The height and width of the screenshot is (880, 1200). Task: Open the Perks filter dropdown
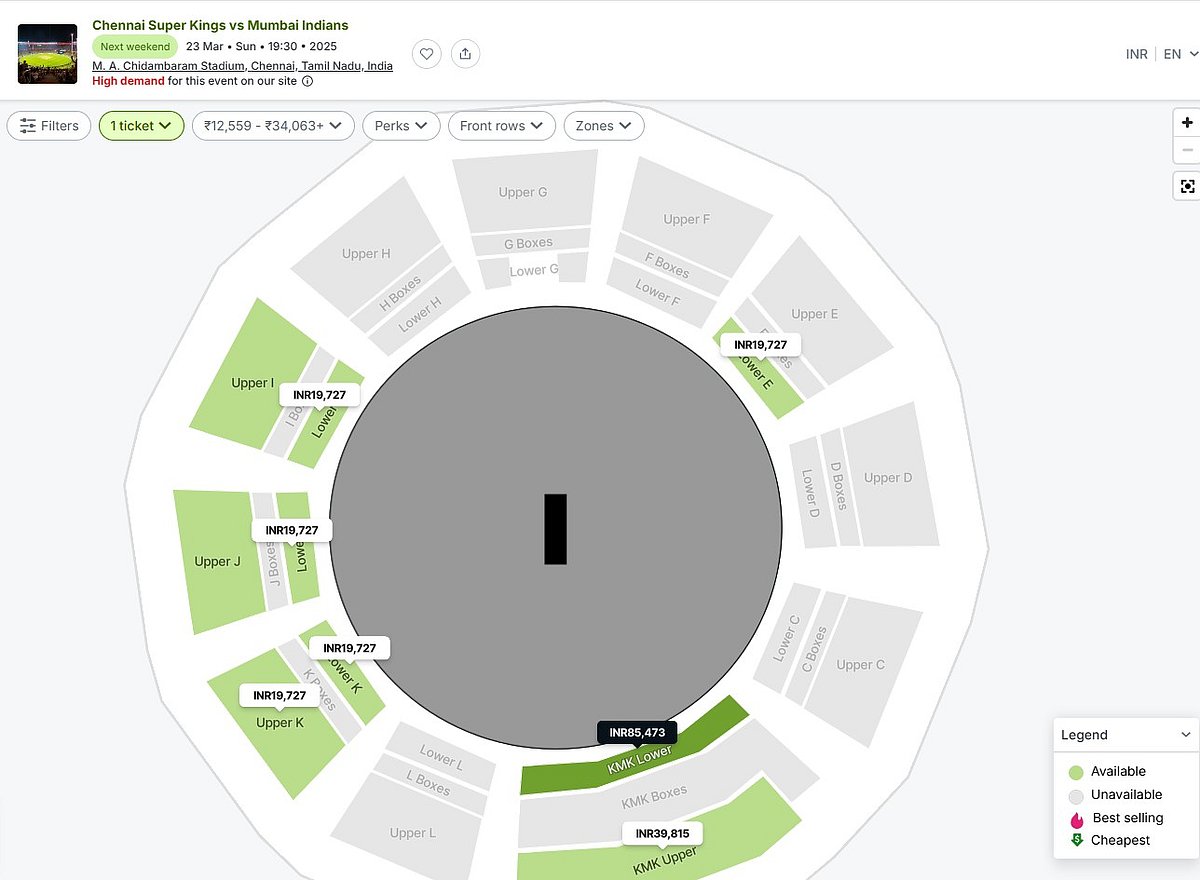click(x=401, y=126)
